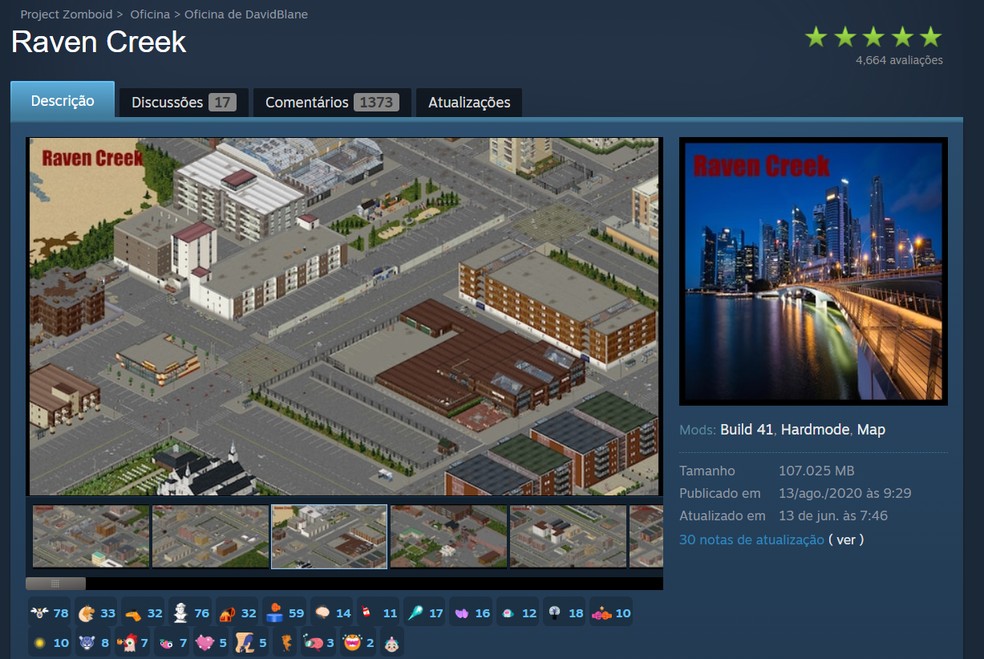Click the laughing face award with count 2
Viewport: 984px width, 659px height.
pyautogui.click(x=358, y=643)
